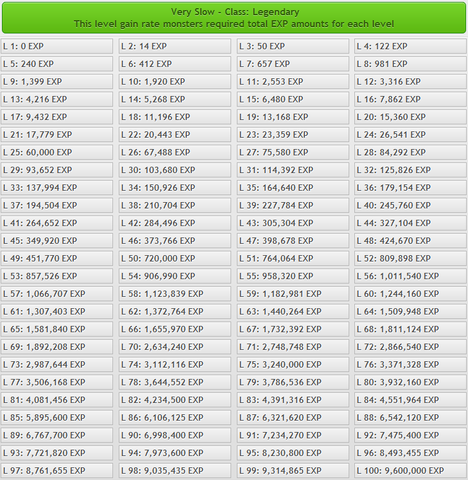Select the L 76: 3,371,328 EXP cell
The height and width of the screenshot is (480, 468).
410,364
